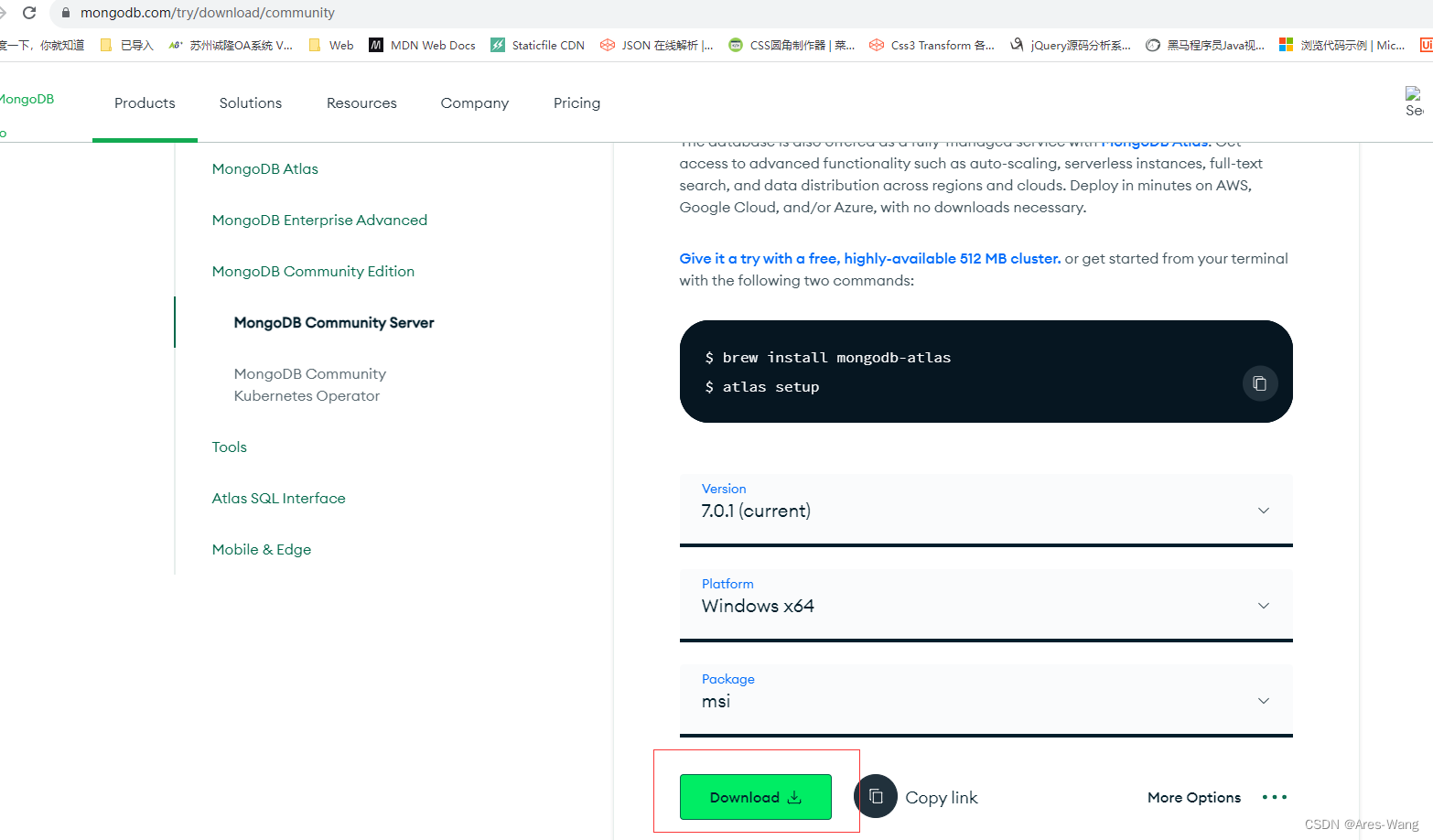
Task: Select Atlas SQL Interface in the sidebar
Action: [279, 499]
